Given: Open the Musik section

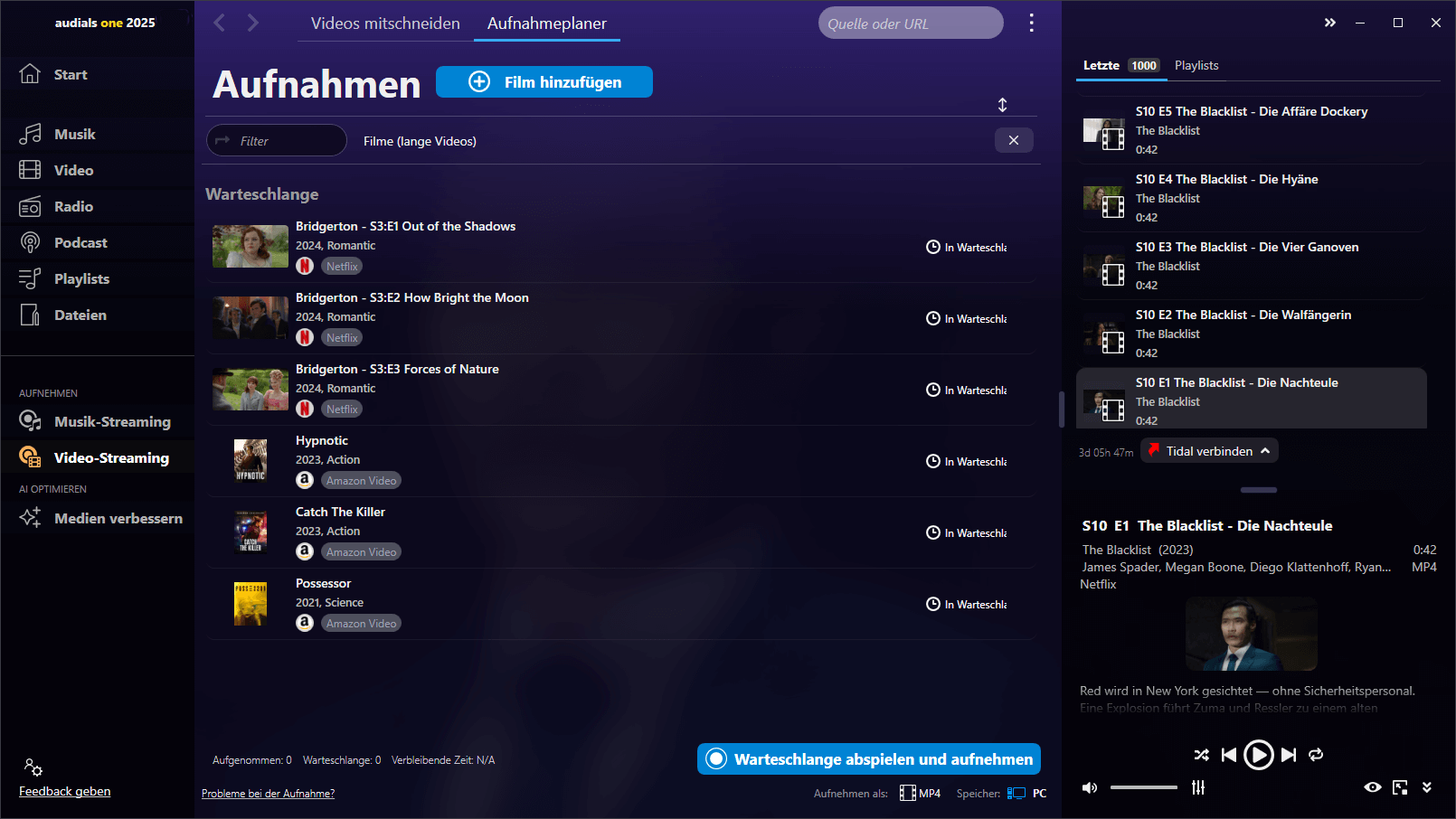Looking at the screenshot, I should pos(57,134).
